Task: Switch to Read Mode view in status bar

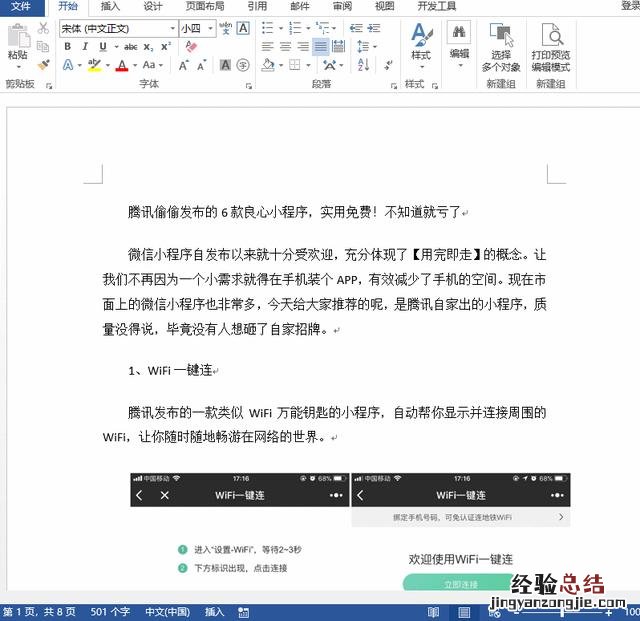Action: [433, 612]
